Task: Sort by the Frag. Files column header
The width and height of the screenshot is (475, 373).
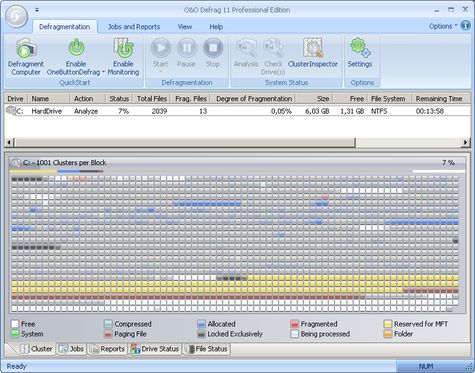Action: 191,99
